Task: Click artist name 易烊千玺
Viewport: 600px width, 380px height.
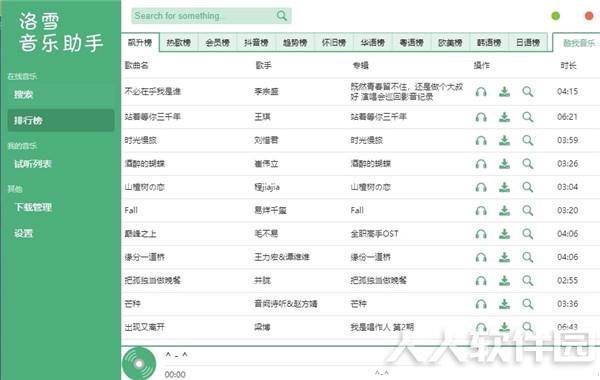Action: click(x=271, y=210)
